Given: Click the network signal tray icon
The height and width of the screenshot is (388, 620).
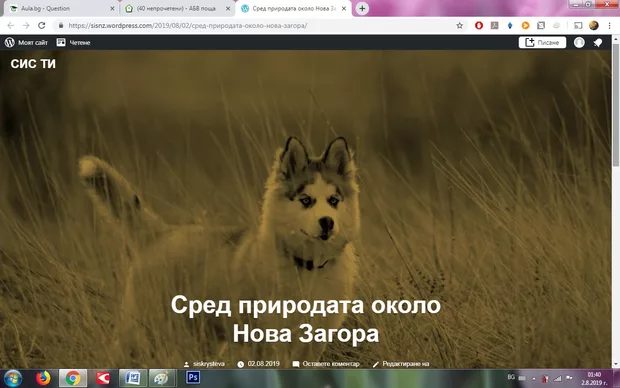Looking at the screenshot, I should pyautogui.click(x=557, y=379).
